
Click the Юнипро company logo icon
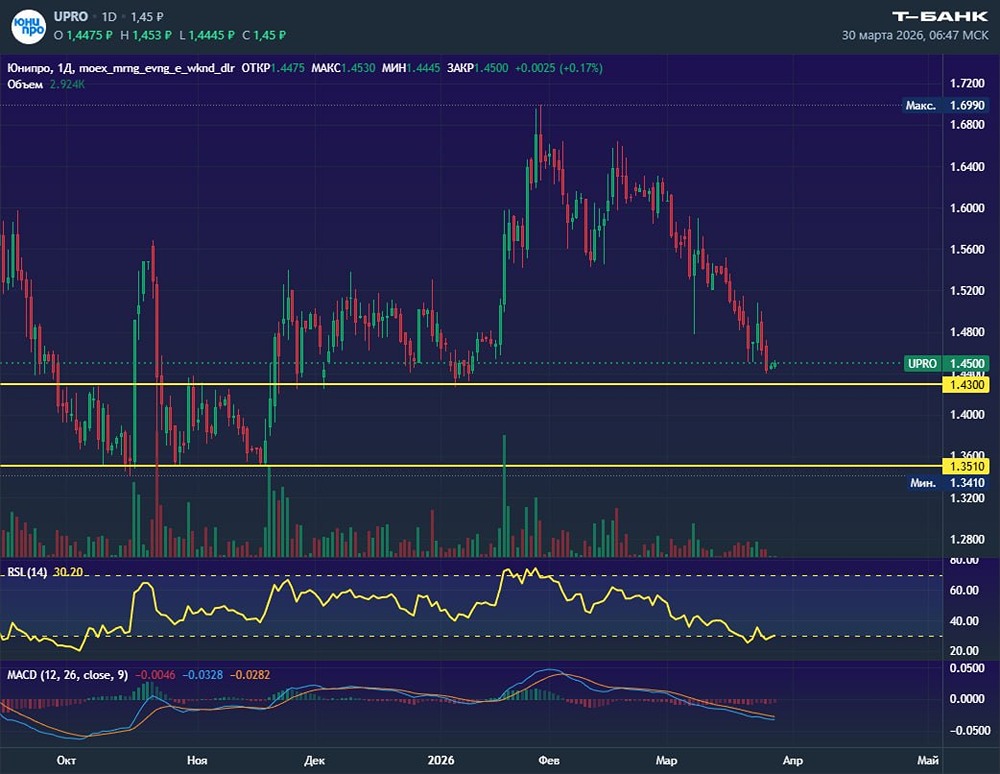30,26
